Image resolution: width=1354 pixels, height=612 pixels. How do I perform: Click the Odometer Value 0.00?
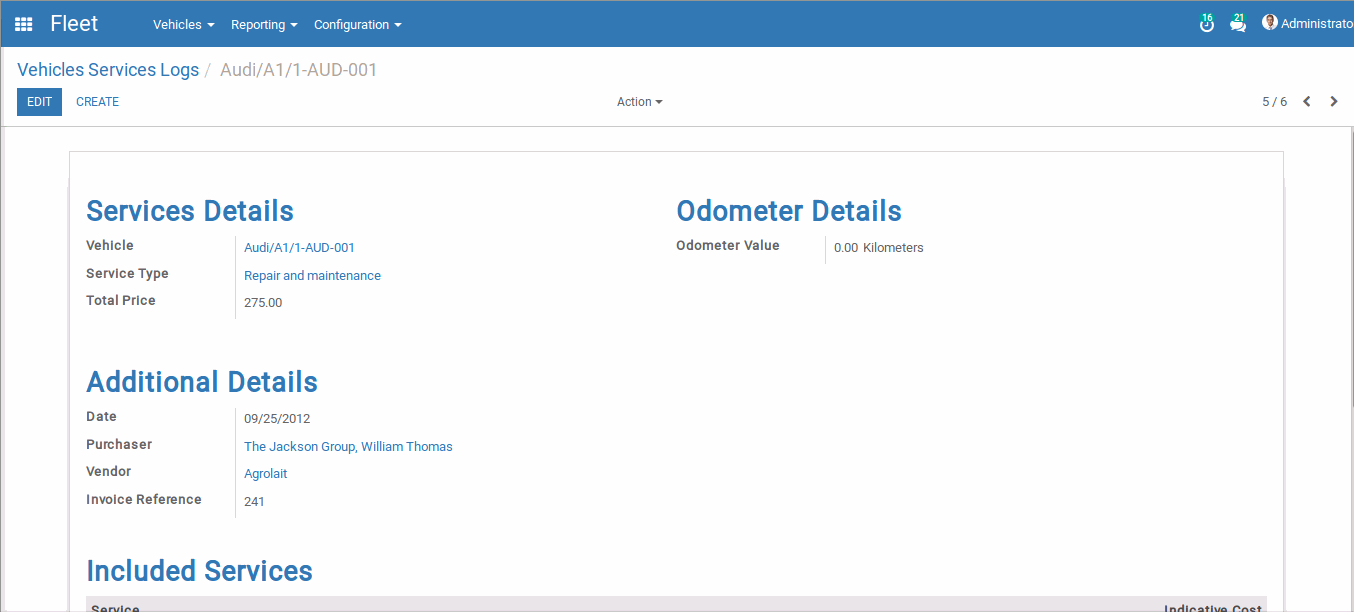(846, 247)
